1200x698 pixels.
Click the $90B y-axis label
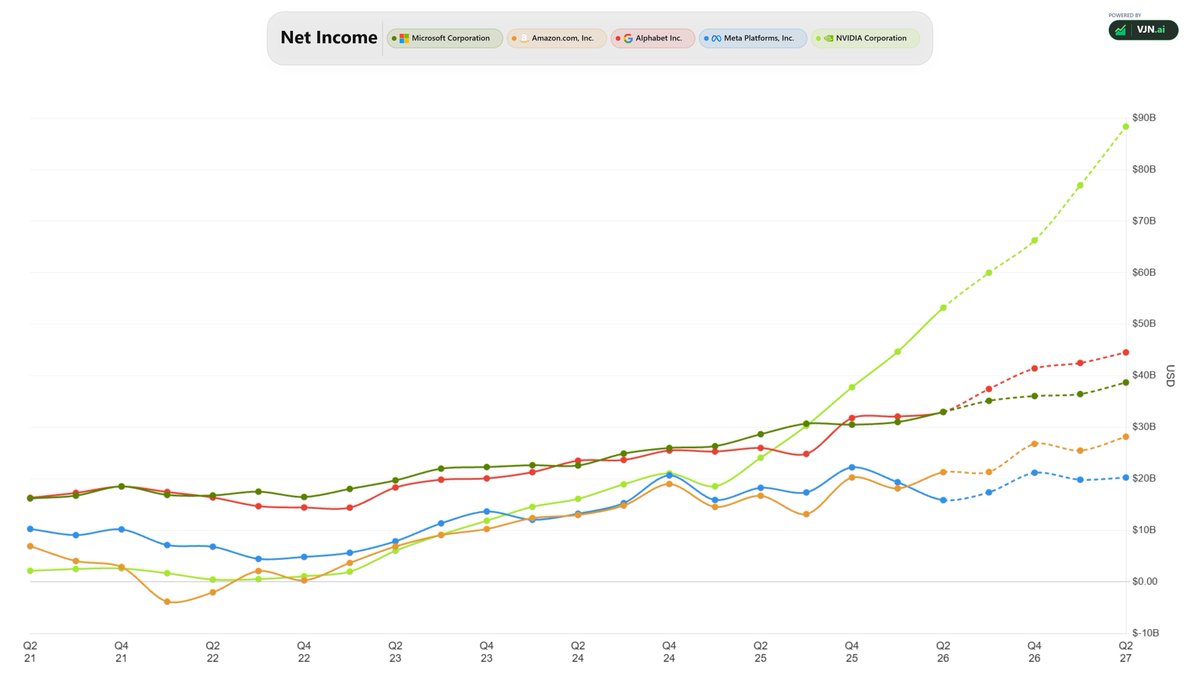click(1144, 118)
